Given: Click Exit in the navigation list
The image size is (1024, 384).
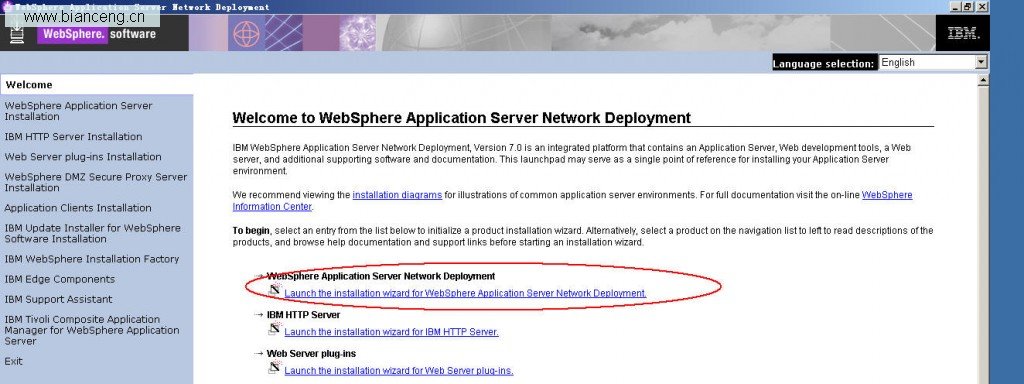Looking at the screenshot, I should pos(13,361).
